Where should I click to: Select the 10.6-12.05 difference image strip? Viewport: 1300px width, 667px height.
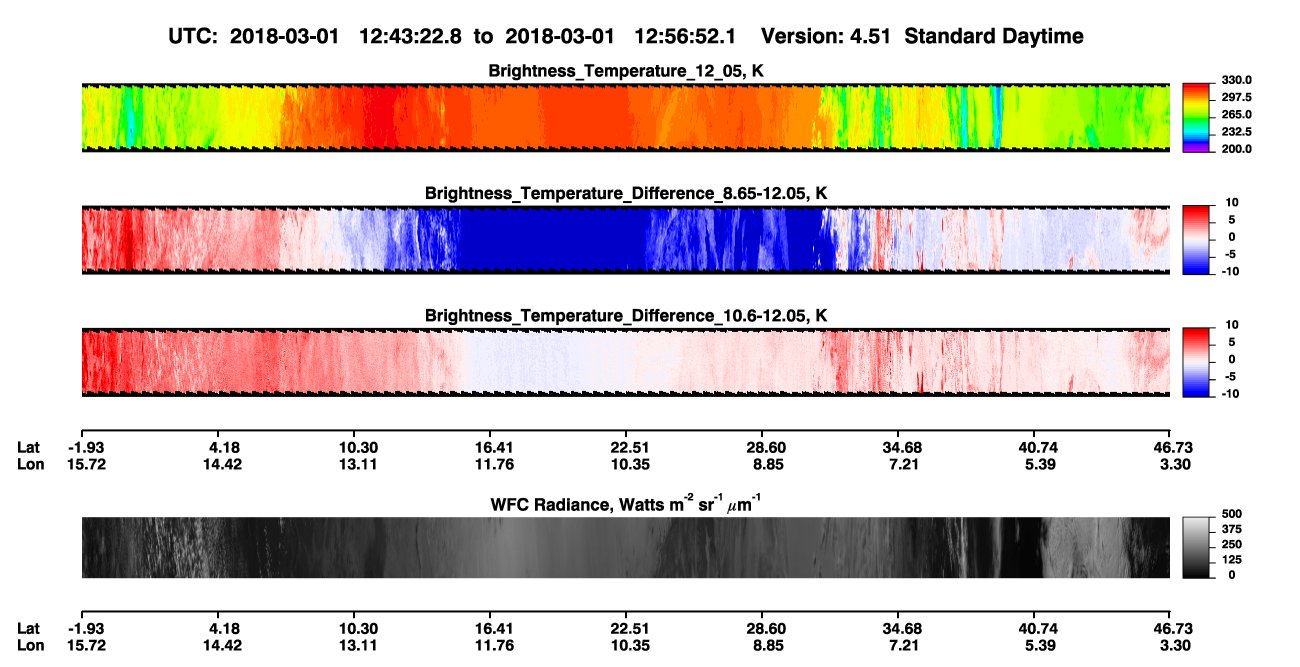pos(626,362)
